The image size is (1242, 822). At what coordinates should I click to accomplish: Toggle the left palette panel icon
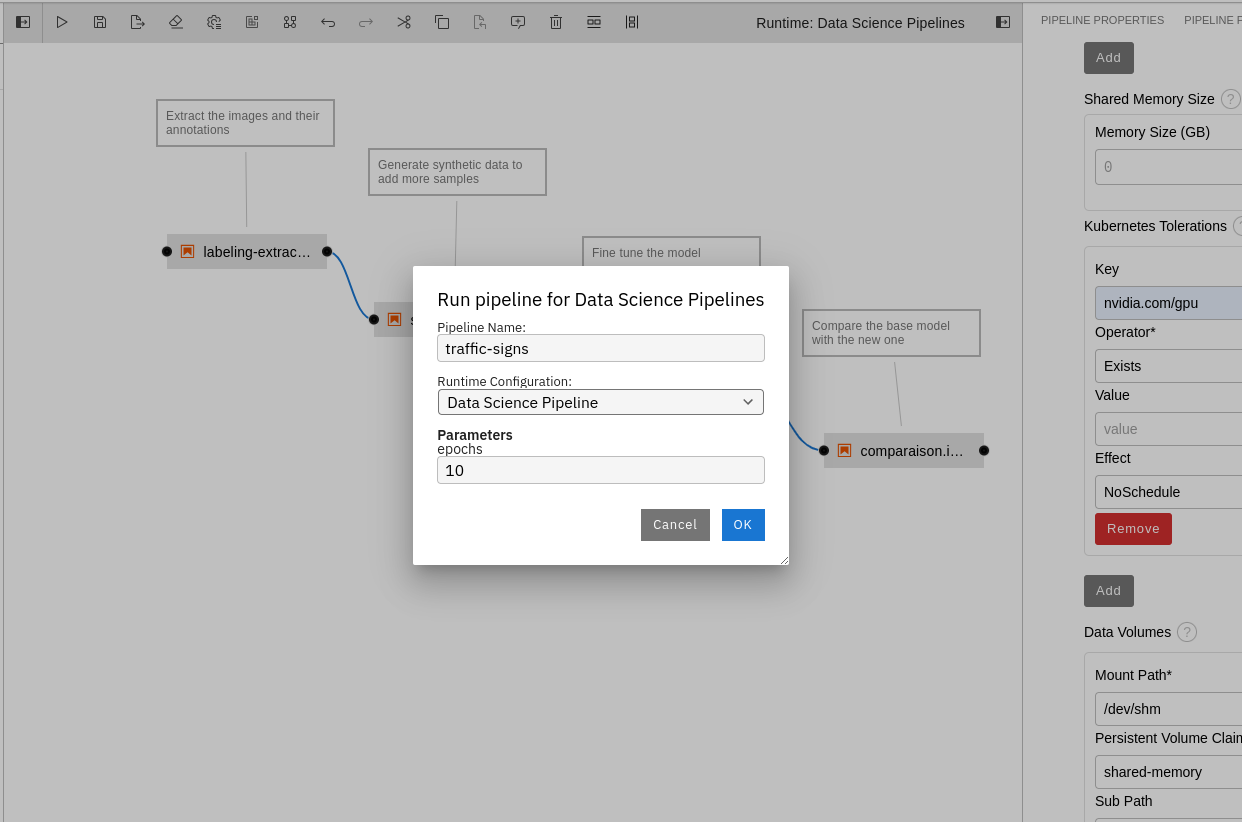point(23,22)
